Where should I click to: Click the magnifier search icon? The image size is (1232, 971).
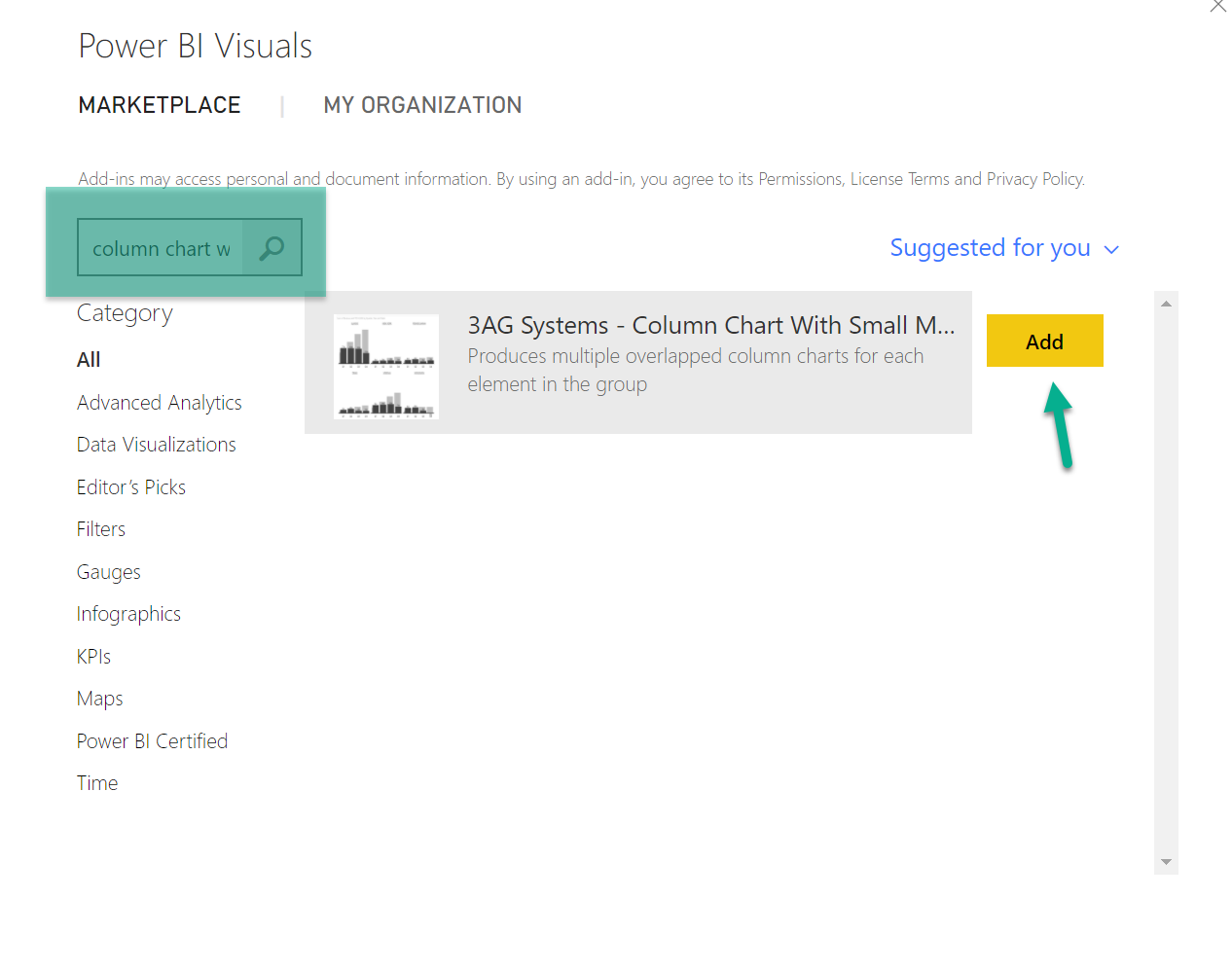pyautogui.click(x=272, y=247)
